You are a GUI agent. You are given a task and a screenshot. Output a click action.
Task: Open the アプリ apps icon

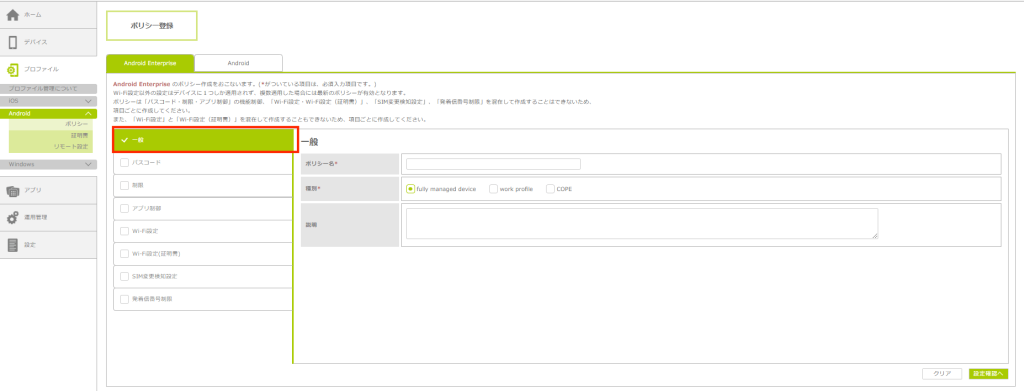12,191
